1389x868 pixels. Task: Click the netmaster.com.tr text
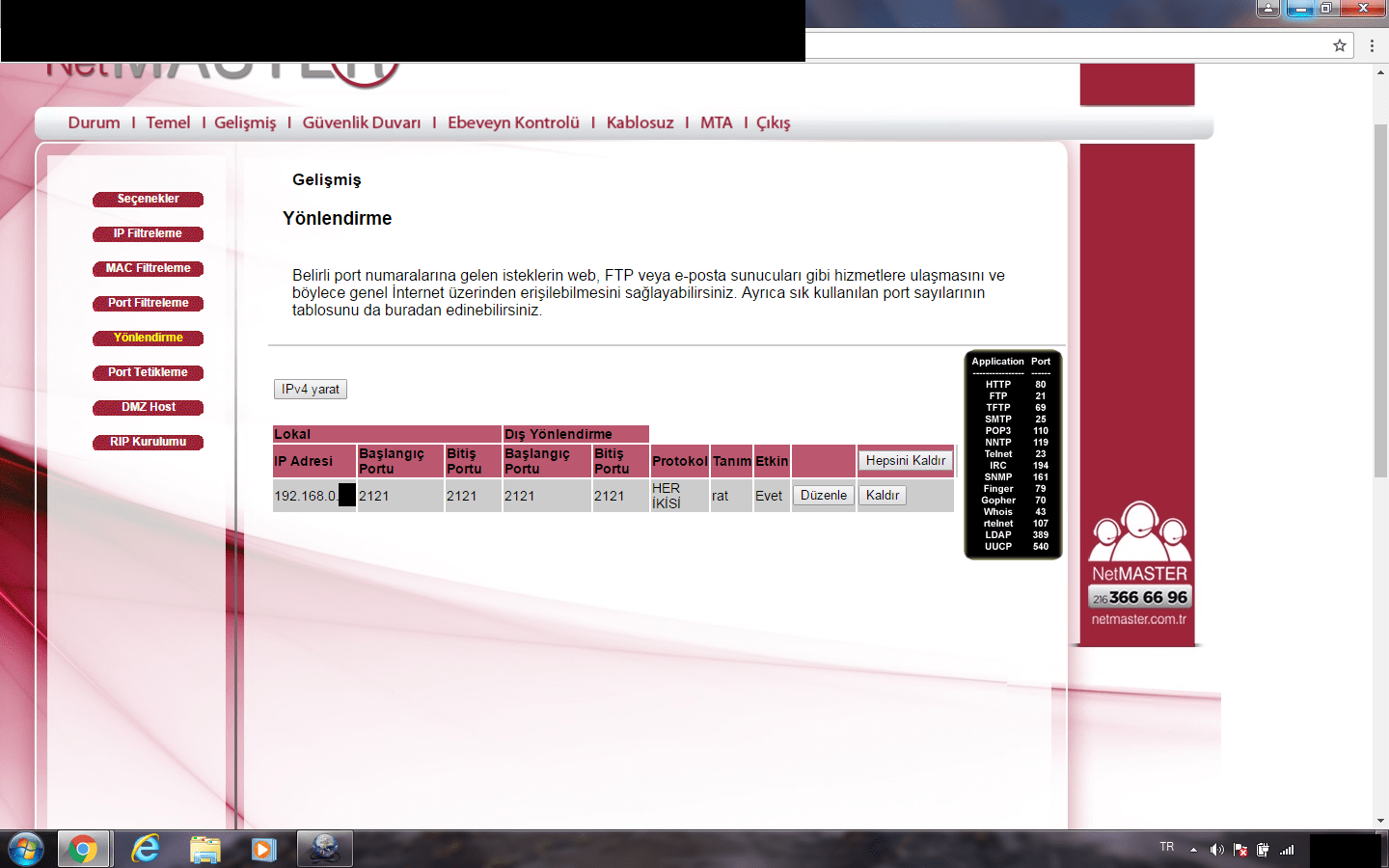[x=1139, y=619]
